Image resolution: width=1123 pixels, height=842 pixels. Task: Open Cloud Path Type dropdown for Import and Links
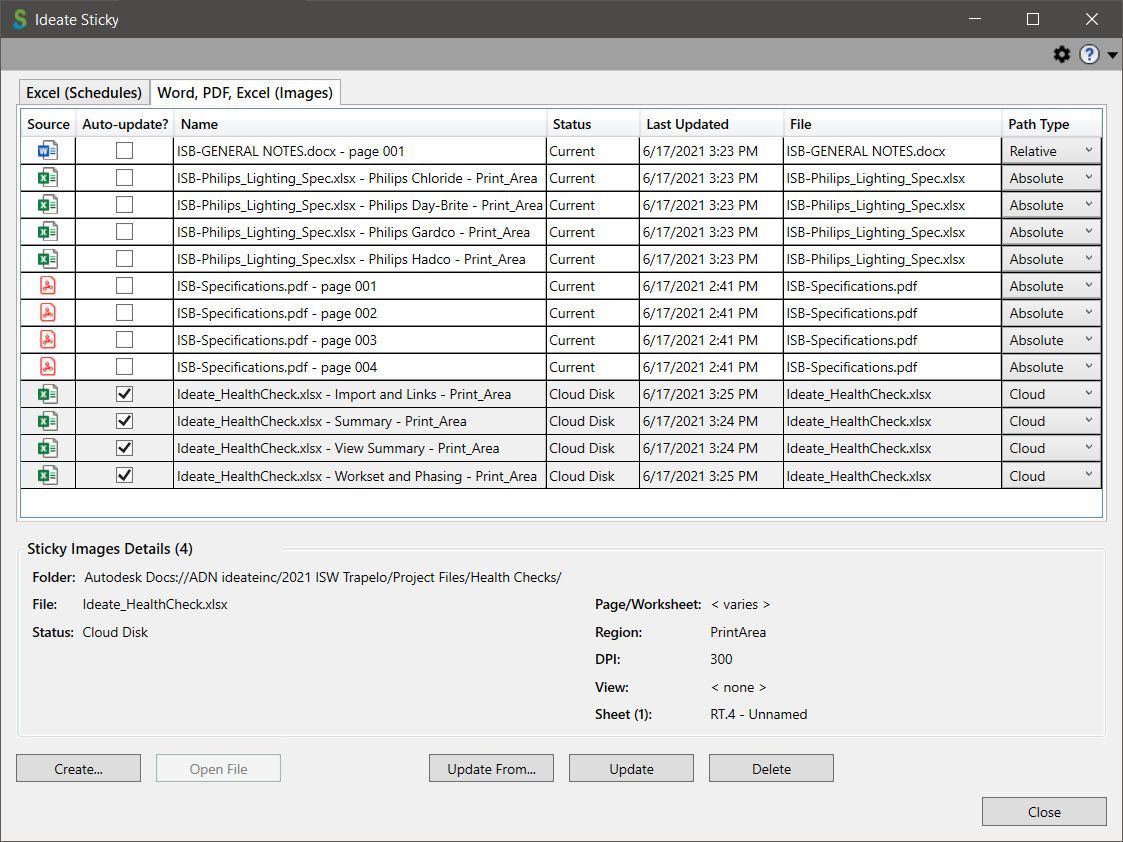pos(1051,394)
